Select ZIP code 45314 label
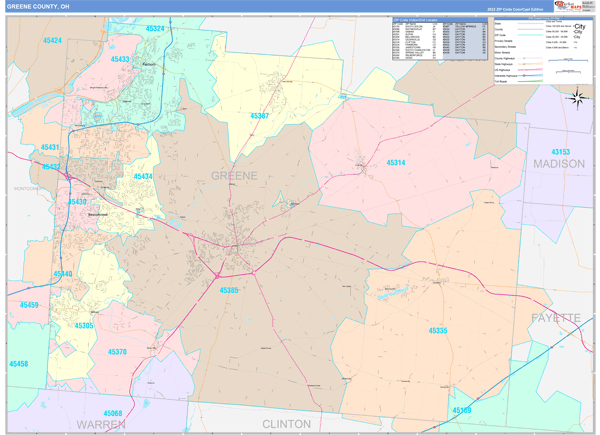This screenshot has height=435, width=600. pos(396,162)
